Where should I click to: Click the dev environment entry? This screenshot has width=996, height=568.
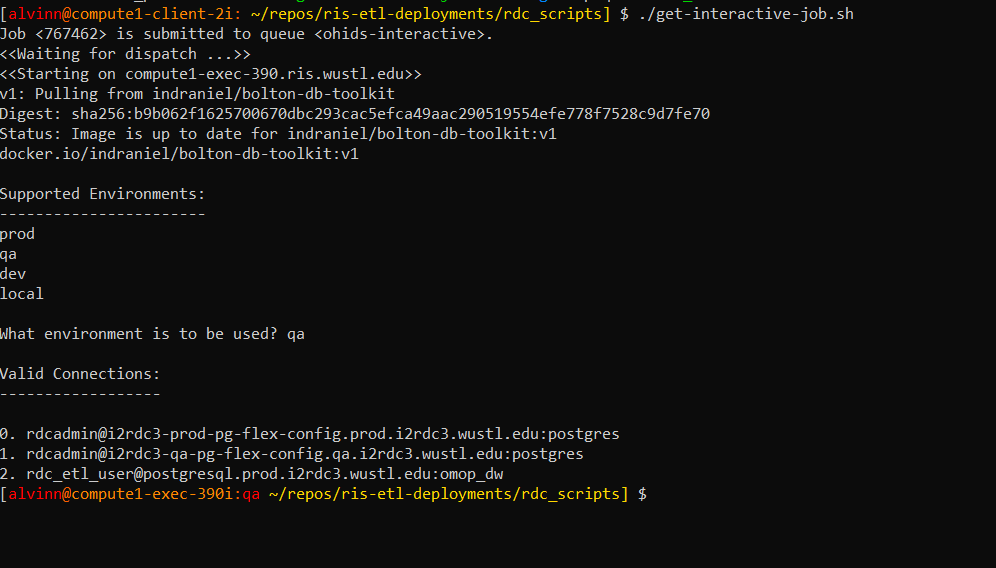point(13,274)
